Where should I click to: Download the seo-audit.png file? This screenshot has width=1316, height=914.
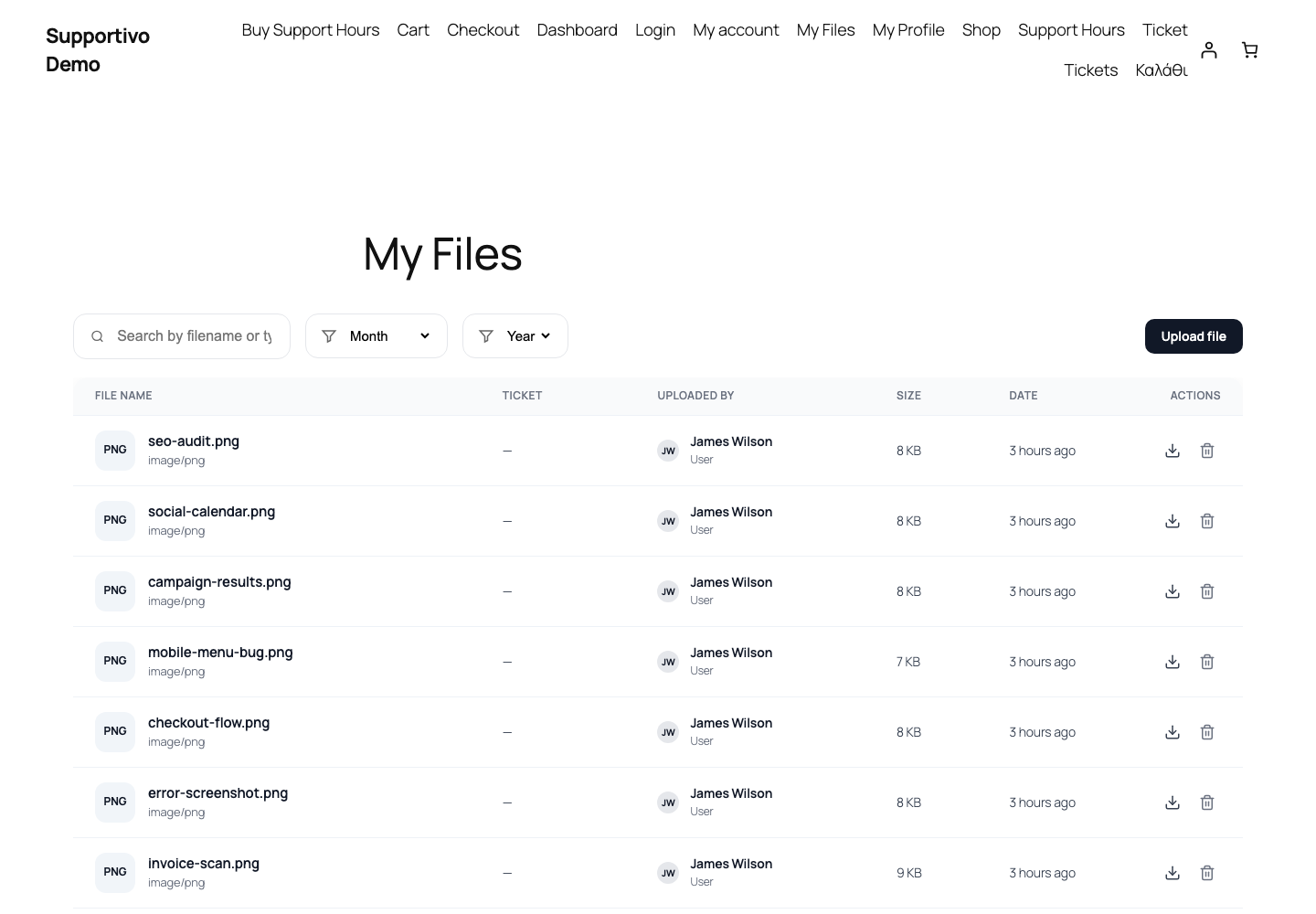[x=1173, y=451]
